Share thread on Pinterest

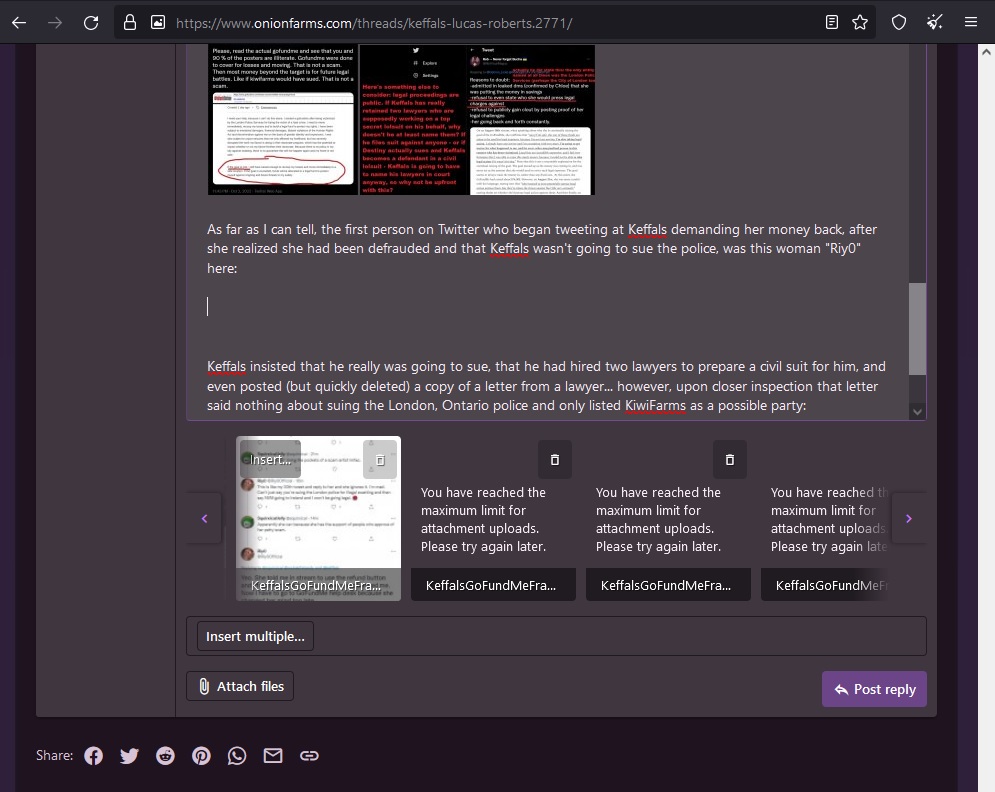(x=201, y=756)
